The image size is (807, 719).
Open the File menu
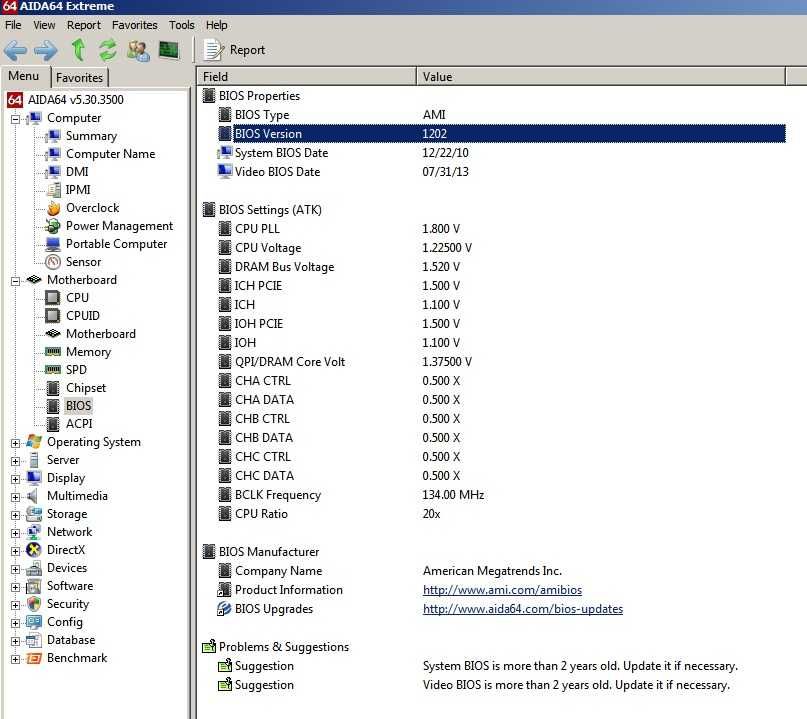click(x=13, y=25)
